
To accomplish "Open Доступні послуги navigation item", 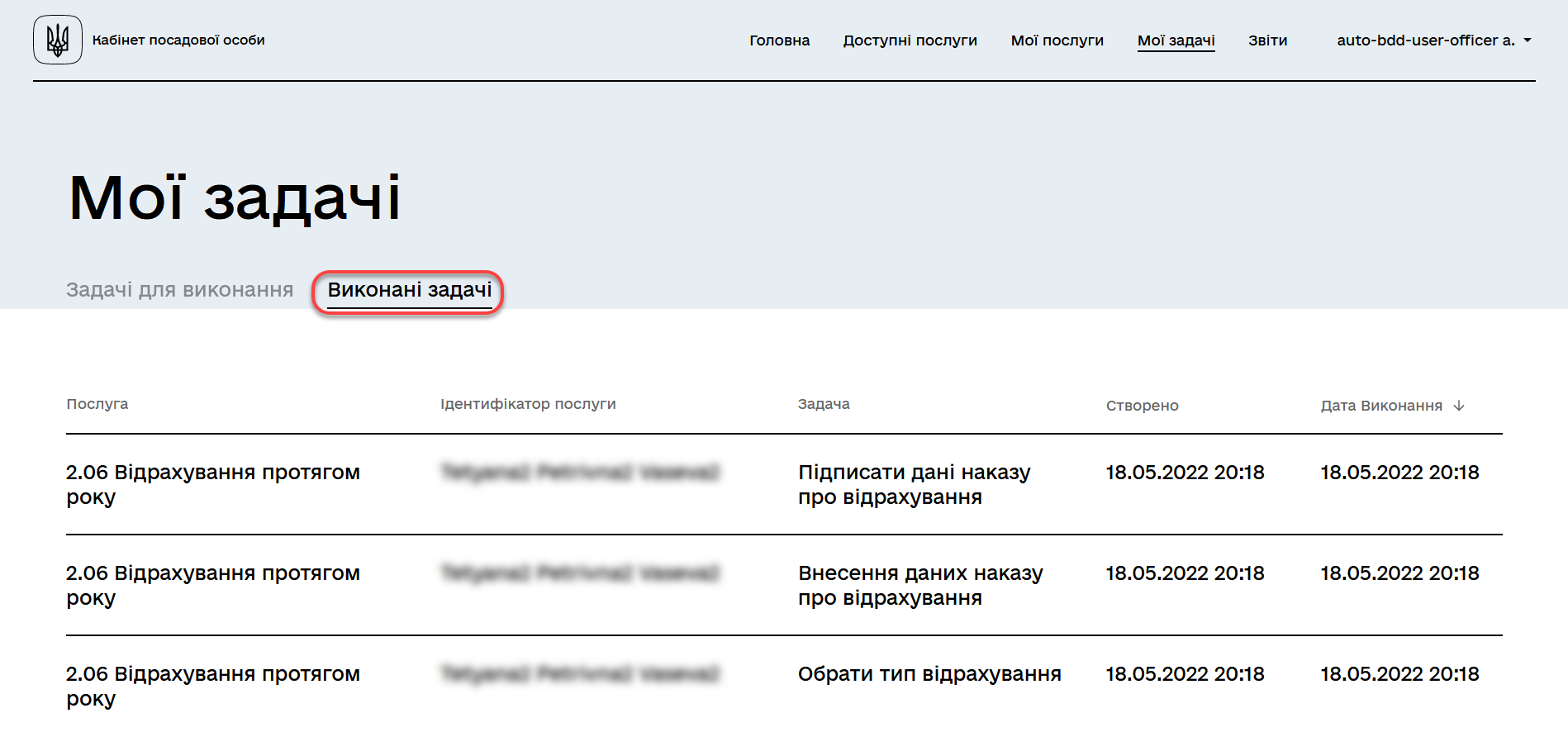I will (910, 40).
